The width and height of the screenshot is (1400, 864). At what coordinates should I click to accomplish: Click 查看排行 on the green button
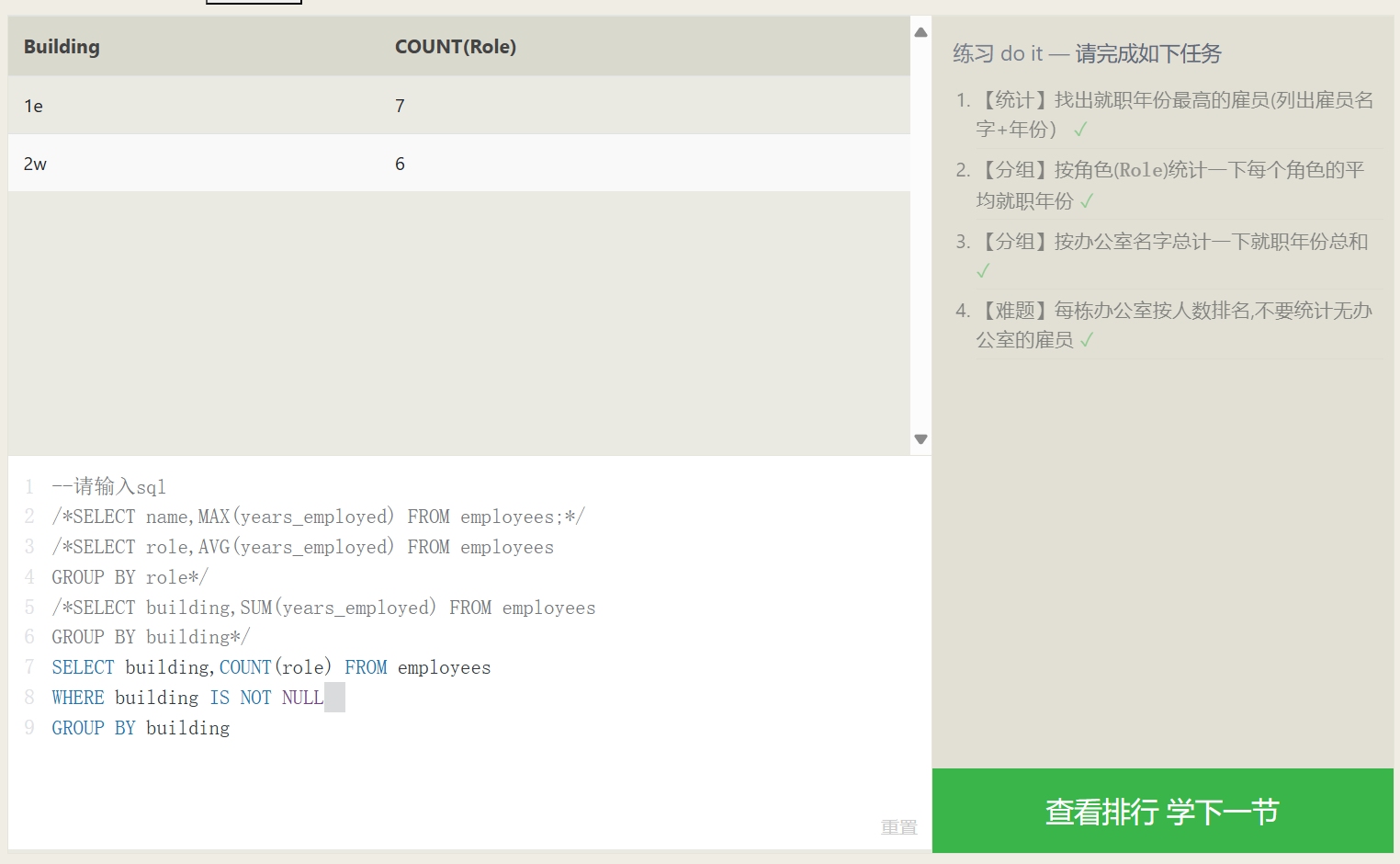[1101, 812]
